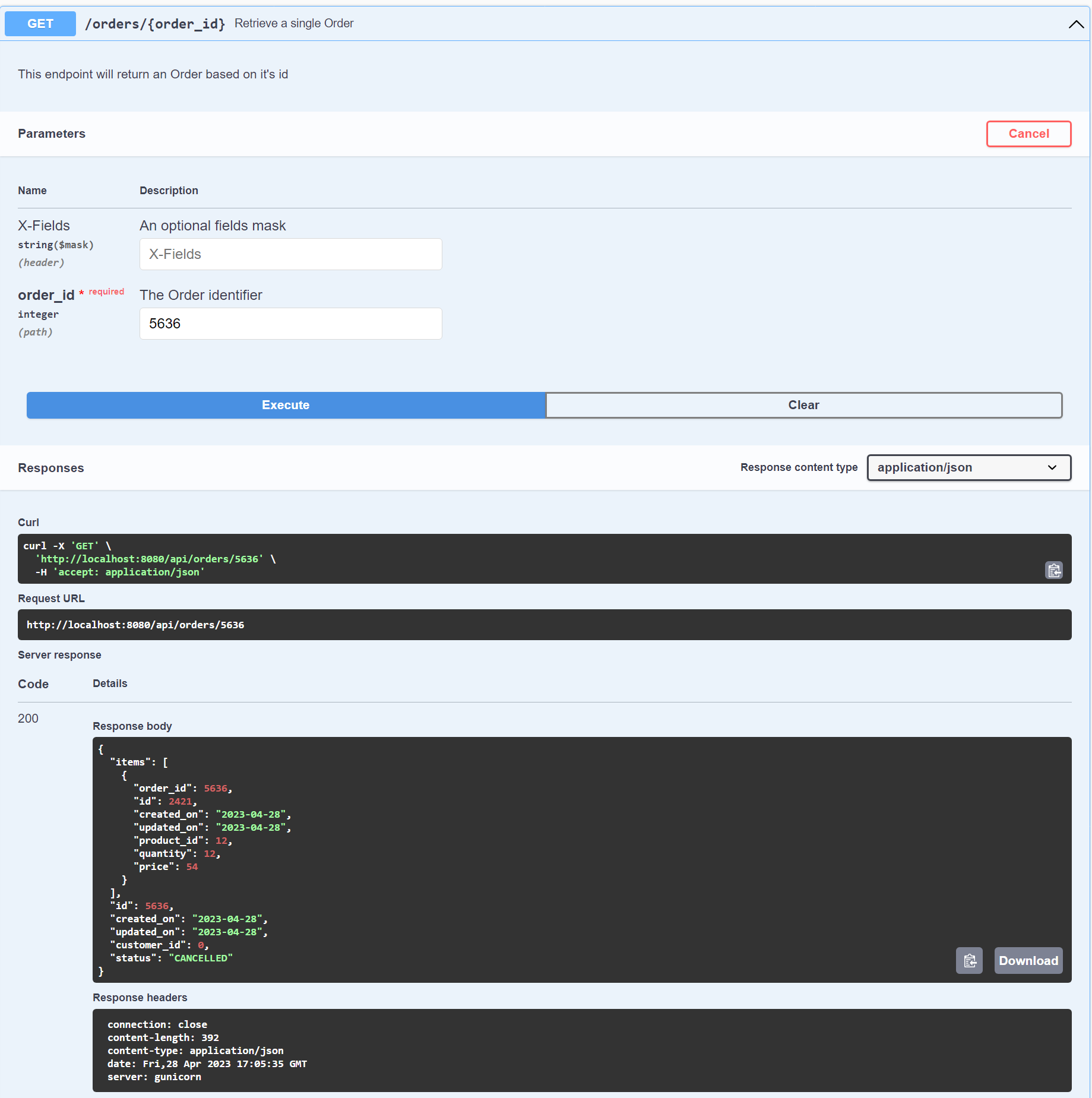Screen dimensions: 1092x1098
Task: Click the Server response label
Action: 59,655
